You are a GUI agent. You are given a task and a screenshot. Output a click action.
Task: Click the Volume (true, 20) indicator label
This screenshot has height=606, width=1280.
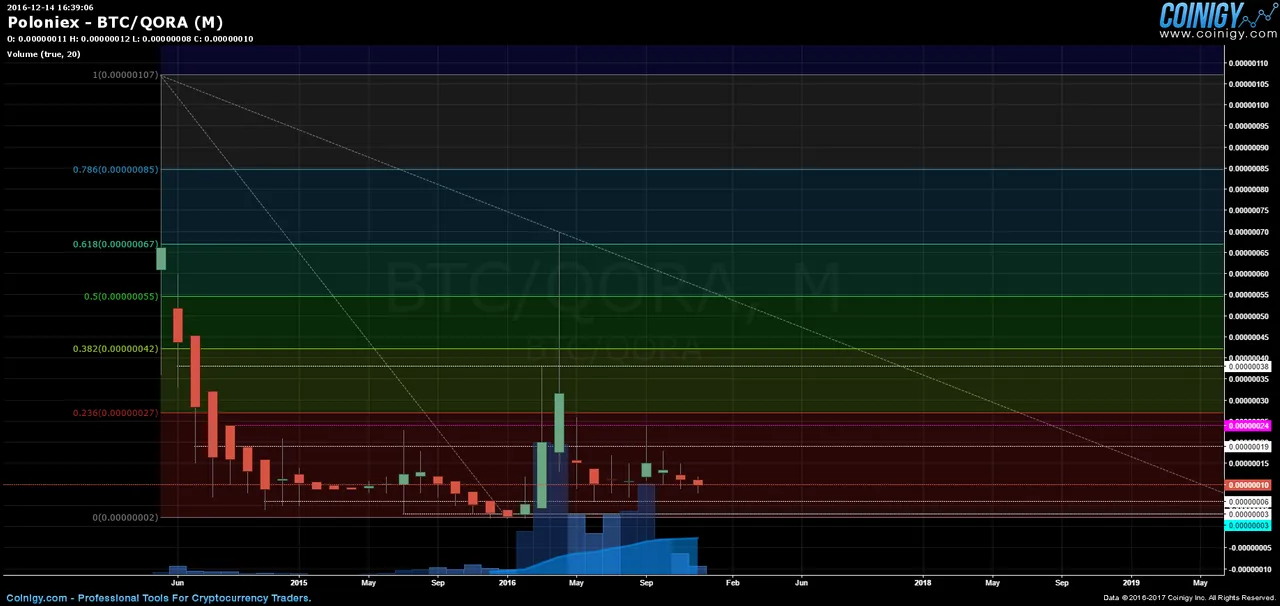pyautogui.click(x=43, y=54)
